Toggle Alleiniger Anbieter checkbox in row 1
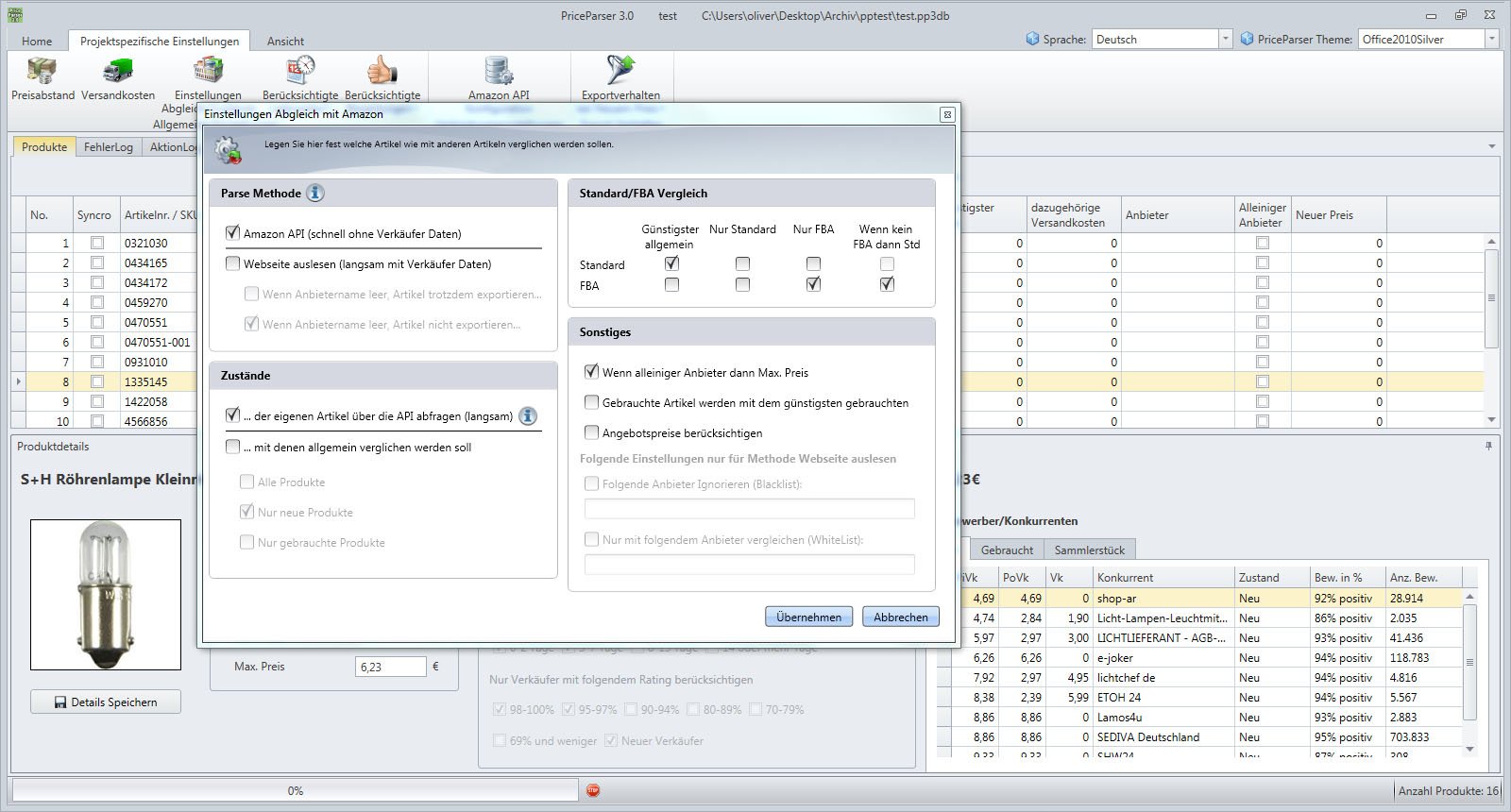This screenshot has height=812, width=1511. (1263, 243)
